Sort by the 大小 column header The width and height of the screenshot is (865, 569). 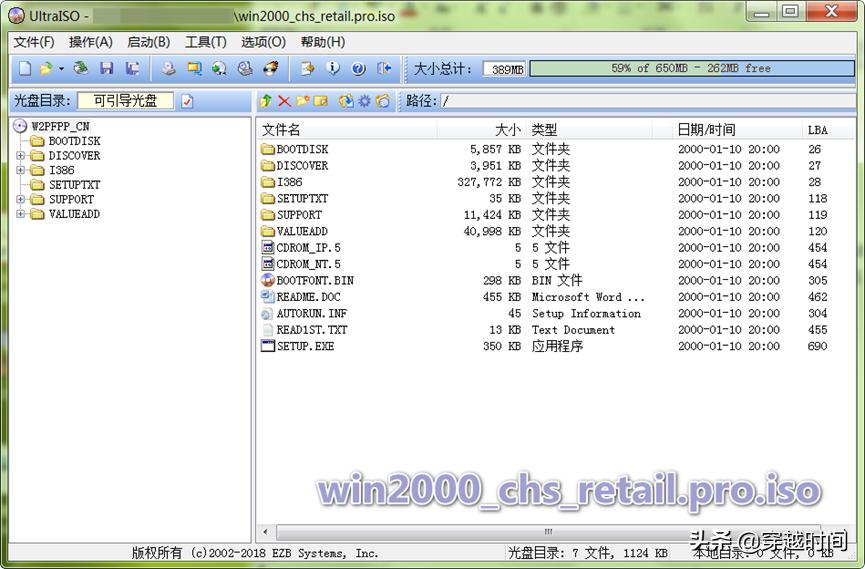(482, 130)
